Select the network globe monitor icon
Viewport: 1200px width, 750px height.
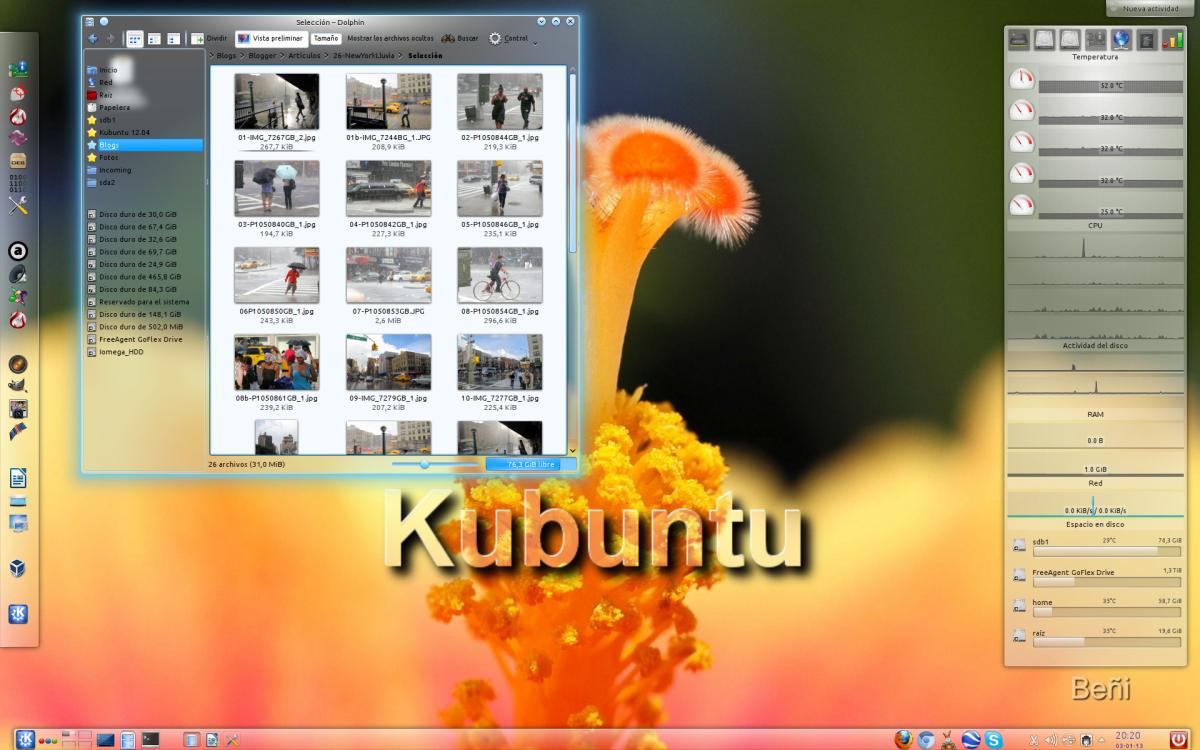click(x=1121, y=40)
